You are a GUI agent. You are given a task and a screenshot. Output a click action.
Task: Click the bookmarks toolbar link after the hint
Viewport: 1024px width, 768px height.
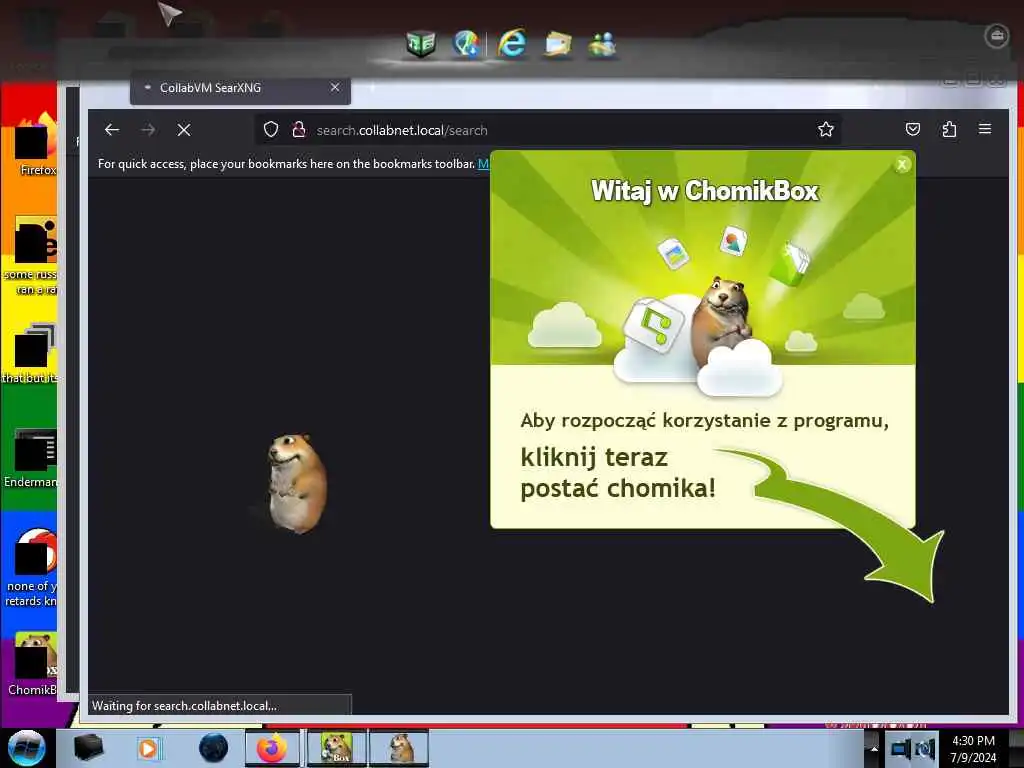coord(483,163)
